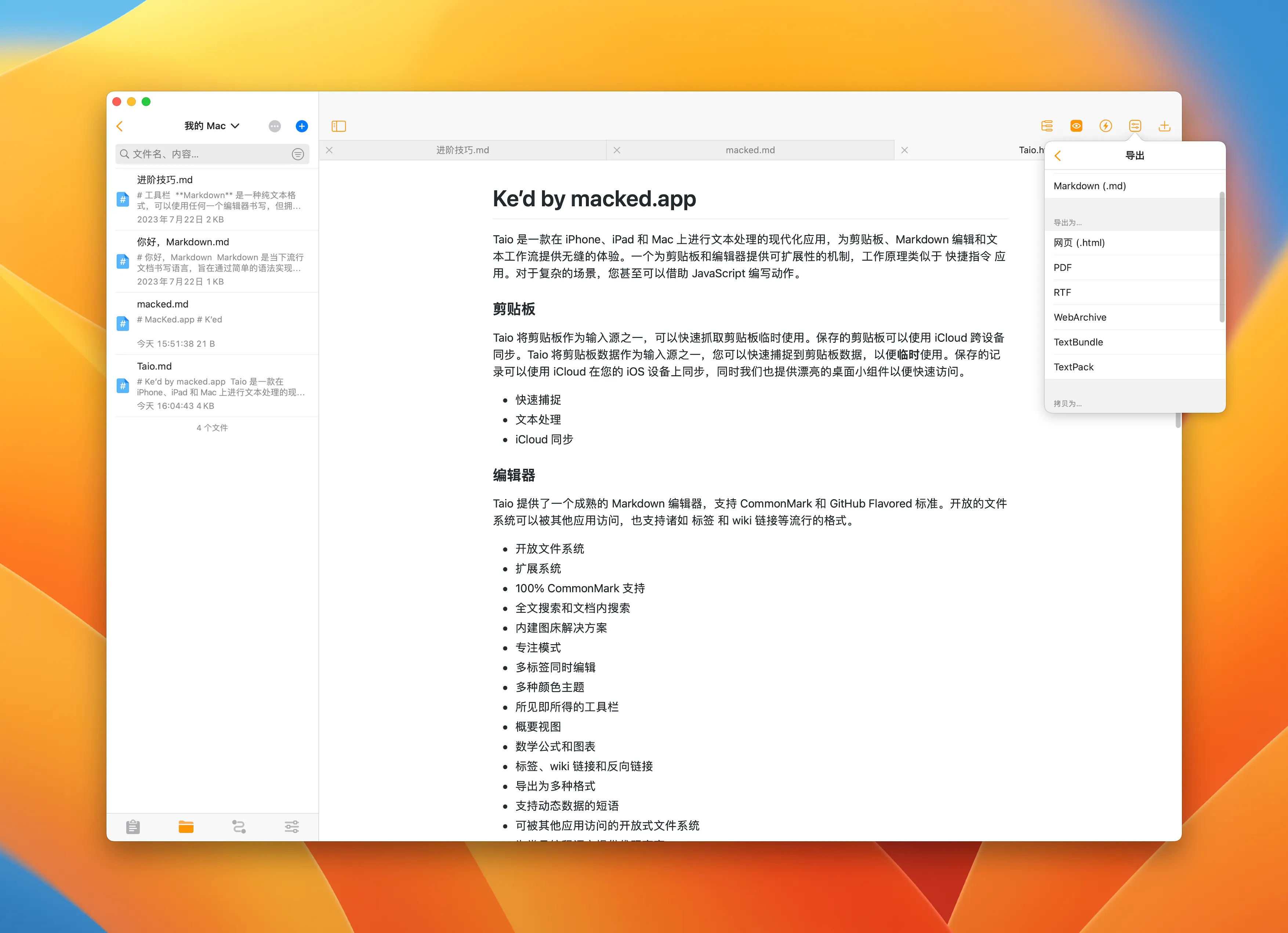The width and height of the screenshot is (1288, 933).
Task: Expand the 我的 Mac location dropdown
Action: (211, 125)
